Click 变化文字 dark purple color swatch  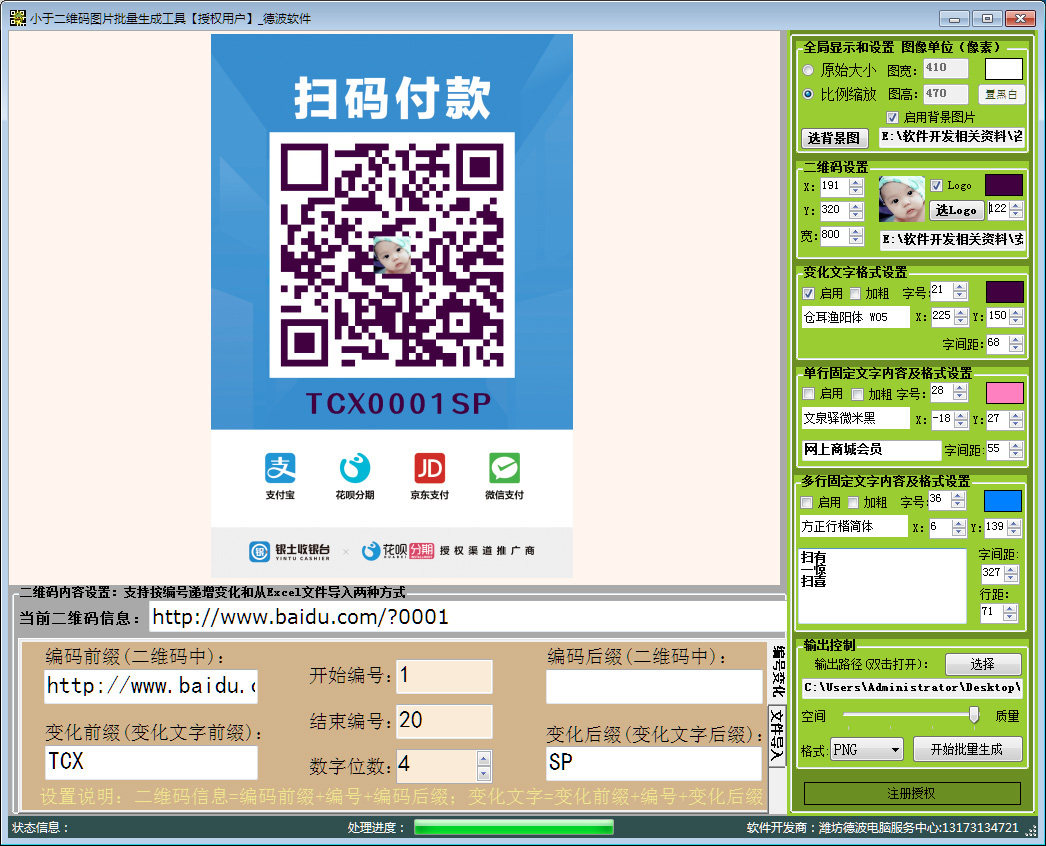1005,292
